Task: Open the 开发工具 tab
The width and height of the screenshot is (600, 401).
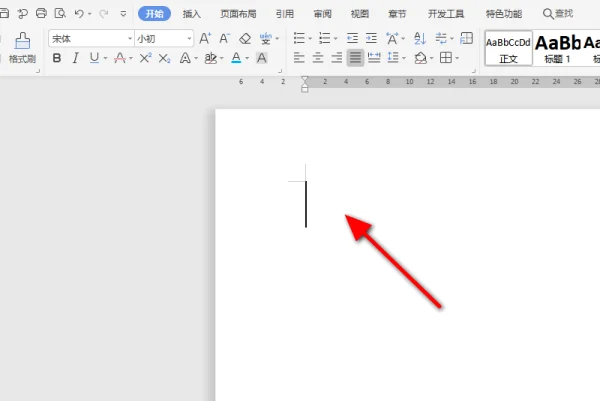Action: point(446,14)
